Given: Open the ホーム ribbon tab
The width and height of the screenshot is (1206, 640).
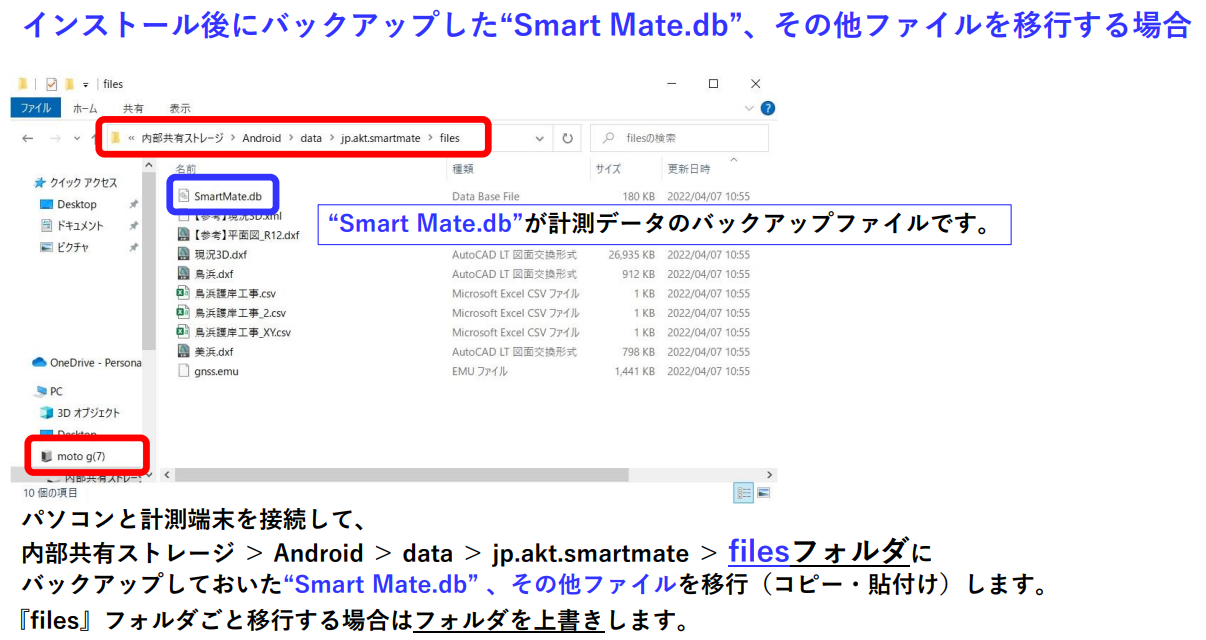Looking at the screenshot, I should tap(85, 108).
